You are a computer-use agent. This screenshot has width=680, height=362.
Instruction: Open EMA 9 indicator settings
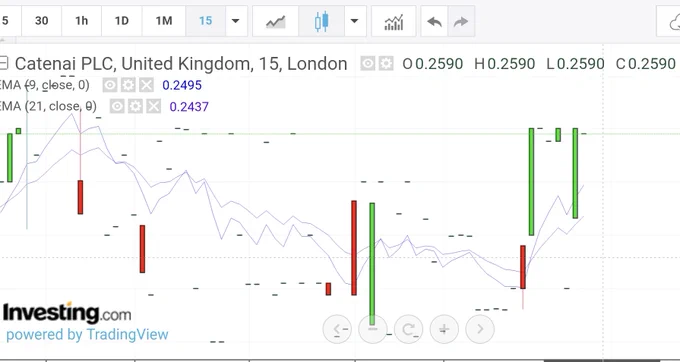128,85
